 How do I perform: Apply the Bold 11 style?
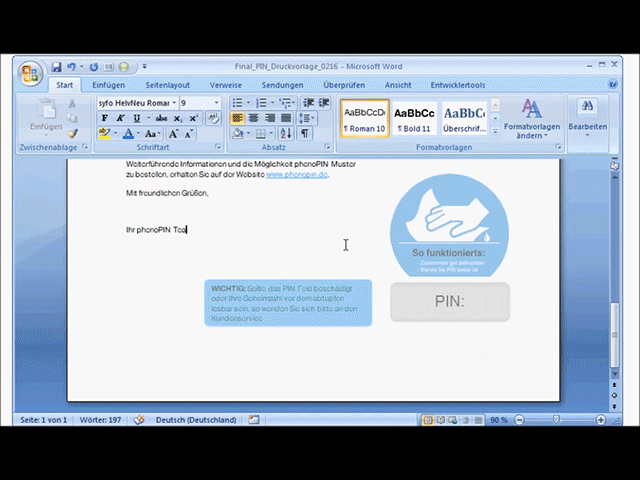point(414,119)
